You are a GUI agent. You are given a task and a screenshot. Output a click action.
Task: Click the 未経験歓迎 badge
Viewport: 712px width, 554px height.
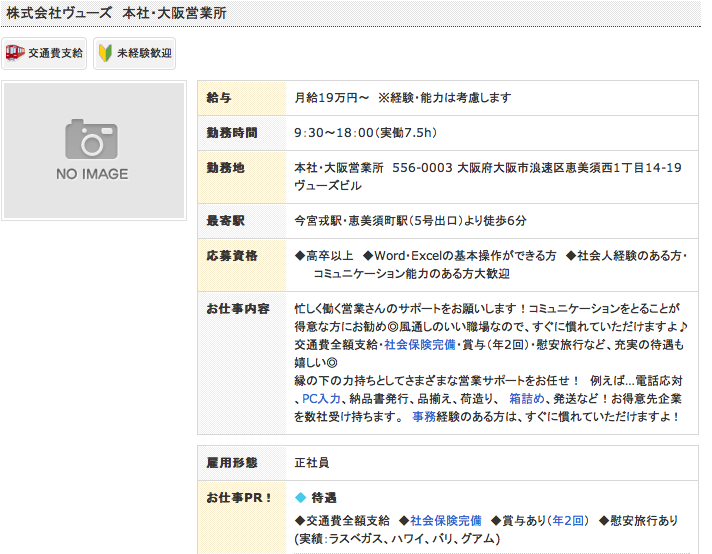(x=134, y=54)
